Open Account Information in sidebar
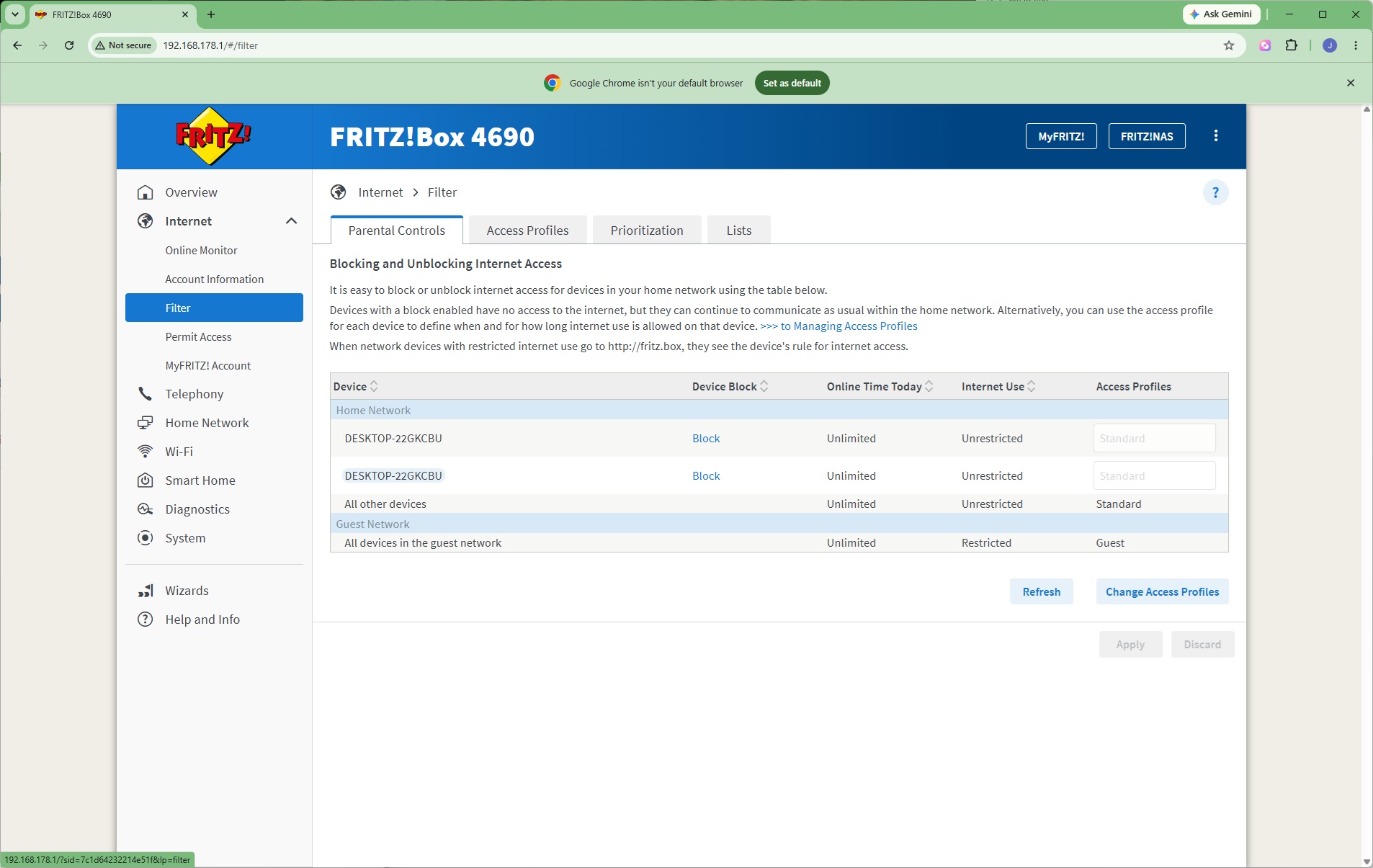 click(x=215, y=279)
